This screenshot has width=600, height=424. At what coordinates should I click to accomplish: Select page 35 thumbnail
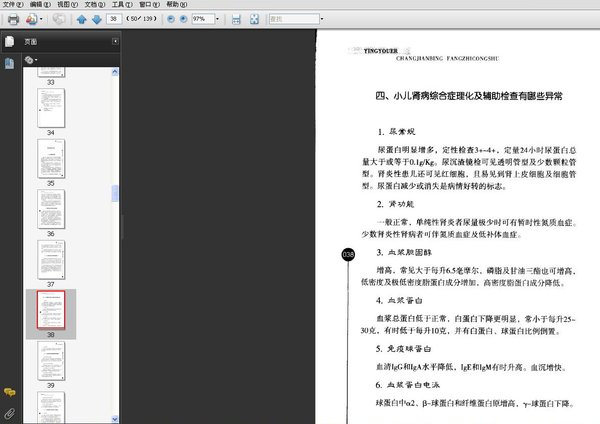pos(50,157)
